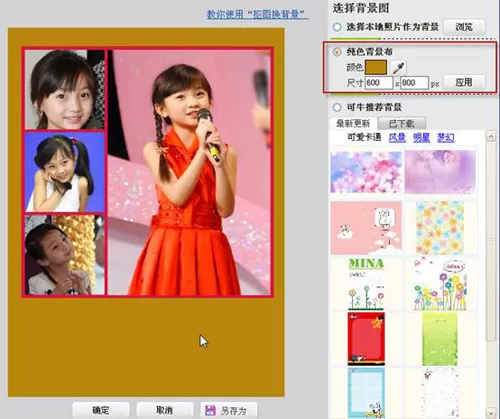Choose the 可牛推荐背景 radio option
The image size is (500, 419).
point(337,107)
